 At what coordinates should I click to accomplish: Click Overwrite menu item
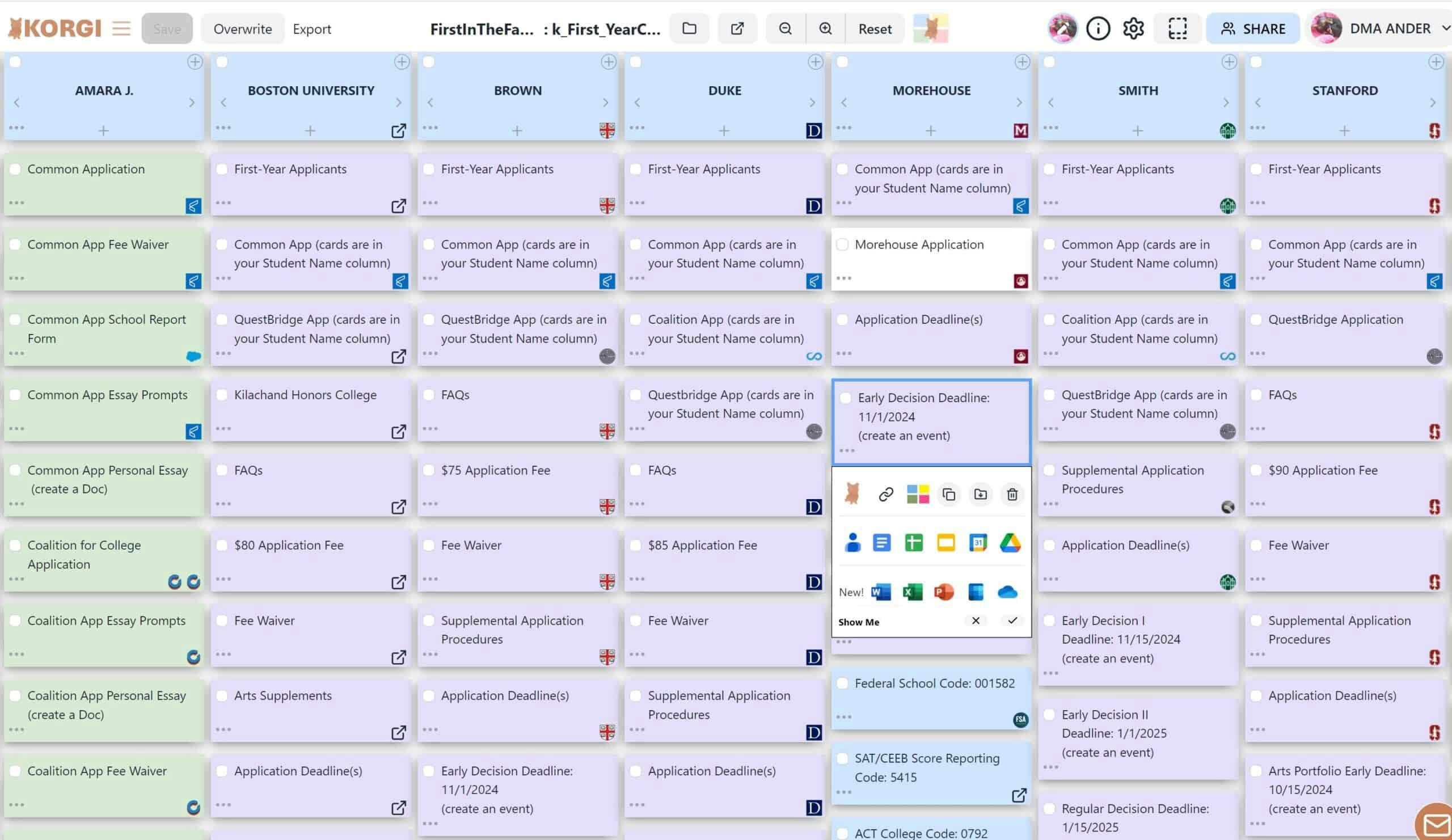tap(243, 28)
